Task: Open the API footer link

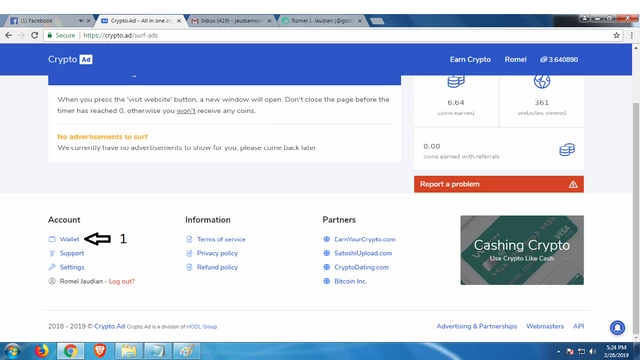Action: (578, 326)
